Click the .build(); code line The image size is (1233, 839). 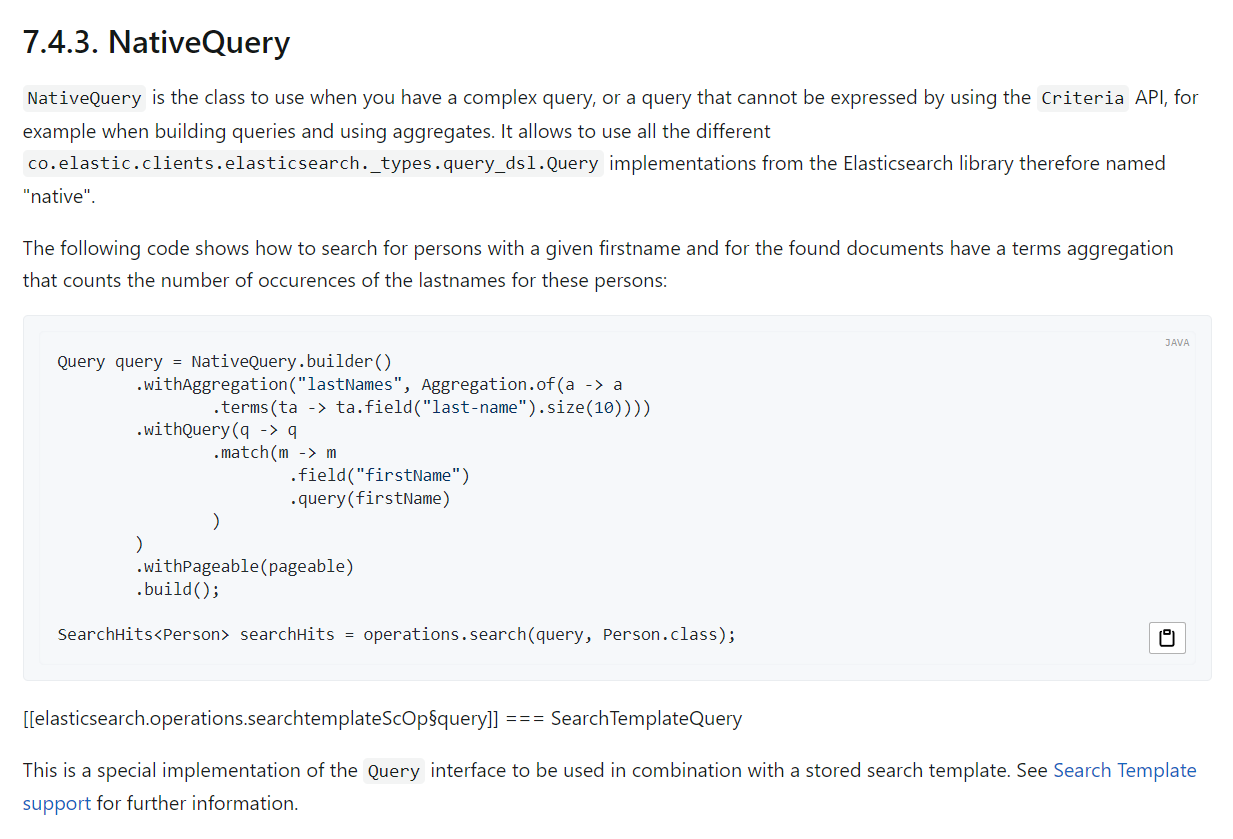(177, 589)
